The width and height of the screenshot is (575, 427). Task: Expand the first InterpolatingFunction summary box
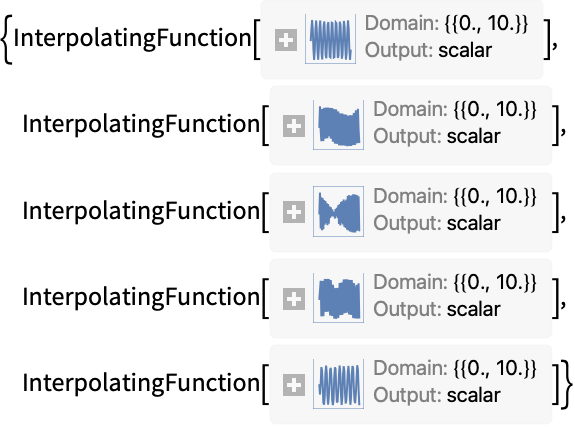point(286,40)
